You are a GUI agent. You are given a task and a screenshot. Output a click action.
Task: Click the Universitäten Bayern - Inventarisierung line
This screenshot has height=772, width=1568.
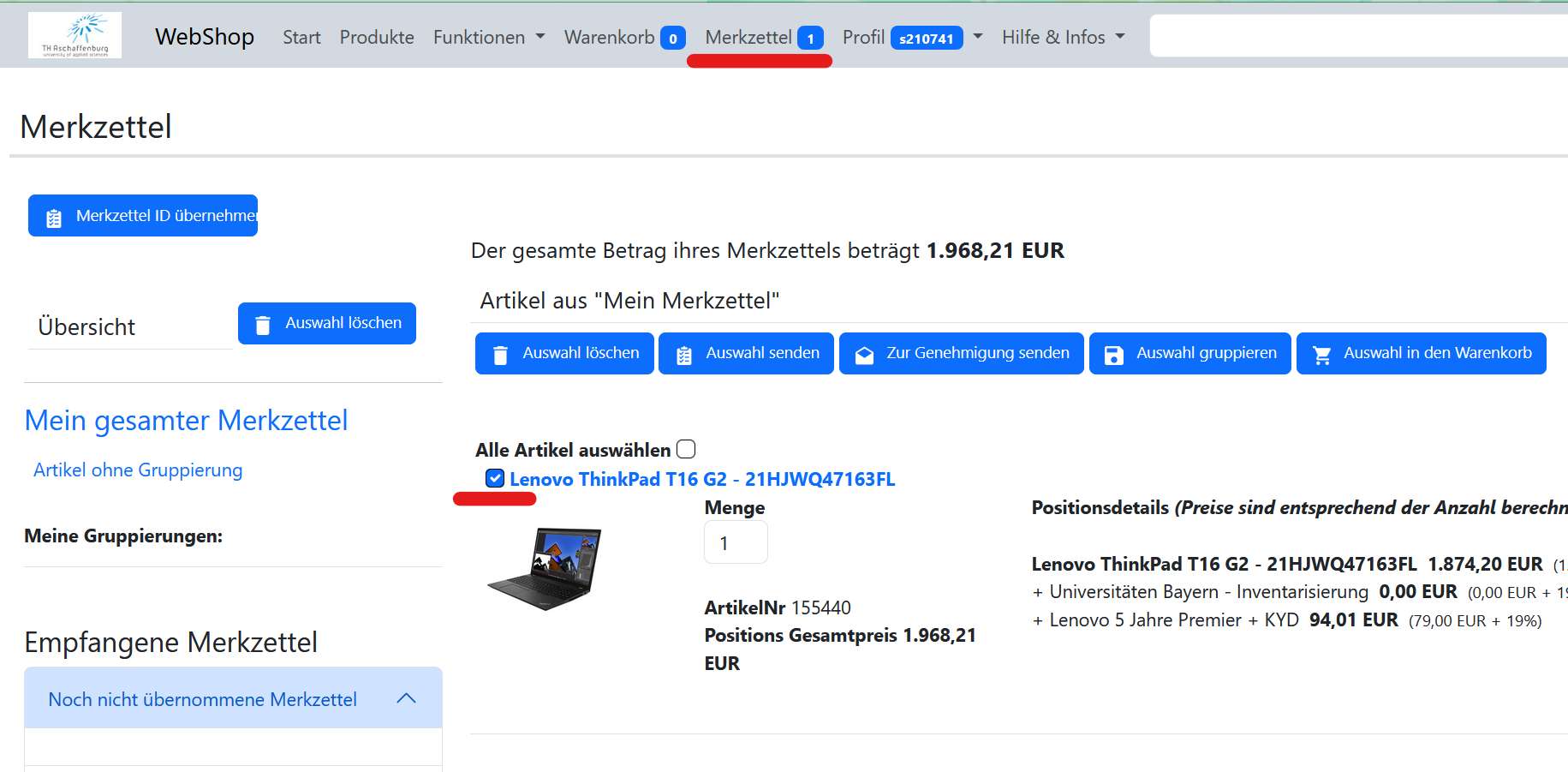tap(1299, 592)
